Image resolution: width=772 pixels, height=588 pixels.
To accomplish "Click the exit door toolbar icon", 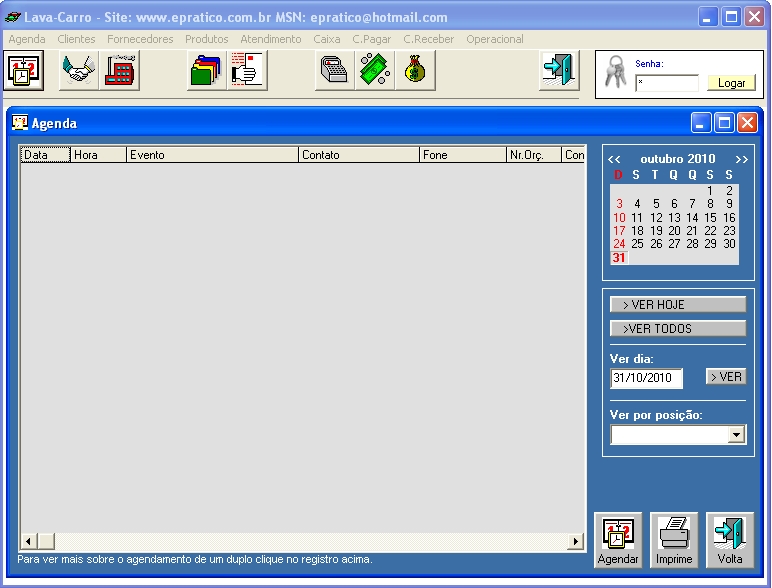I will pyautogui.click(x=558, y=71).
